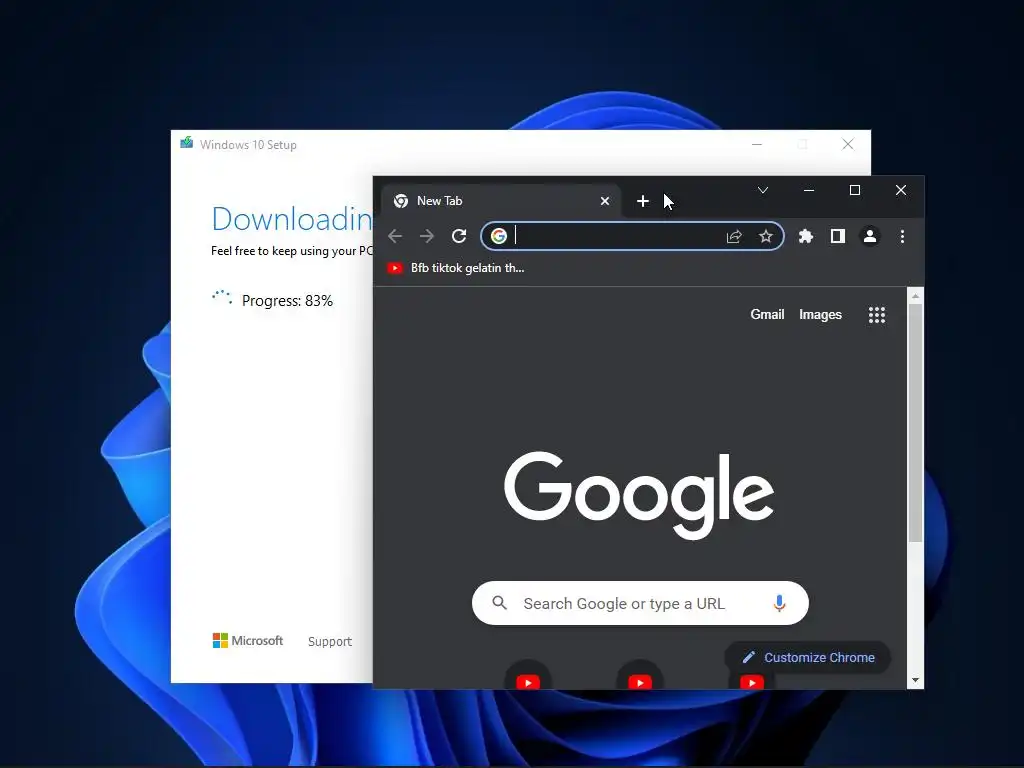Open Google apps grid

click(x=877, y=315)
